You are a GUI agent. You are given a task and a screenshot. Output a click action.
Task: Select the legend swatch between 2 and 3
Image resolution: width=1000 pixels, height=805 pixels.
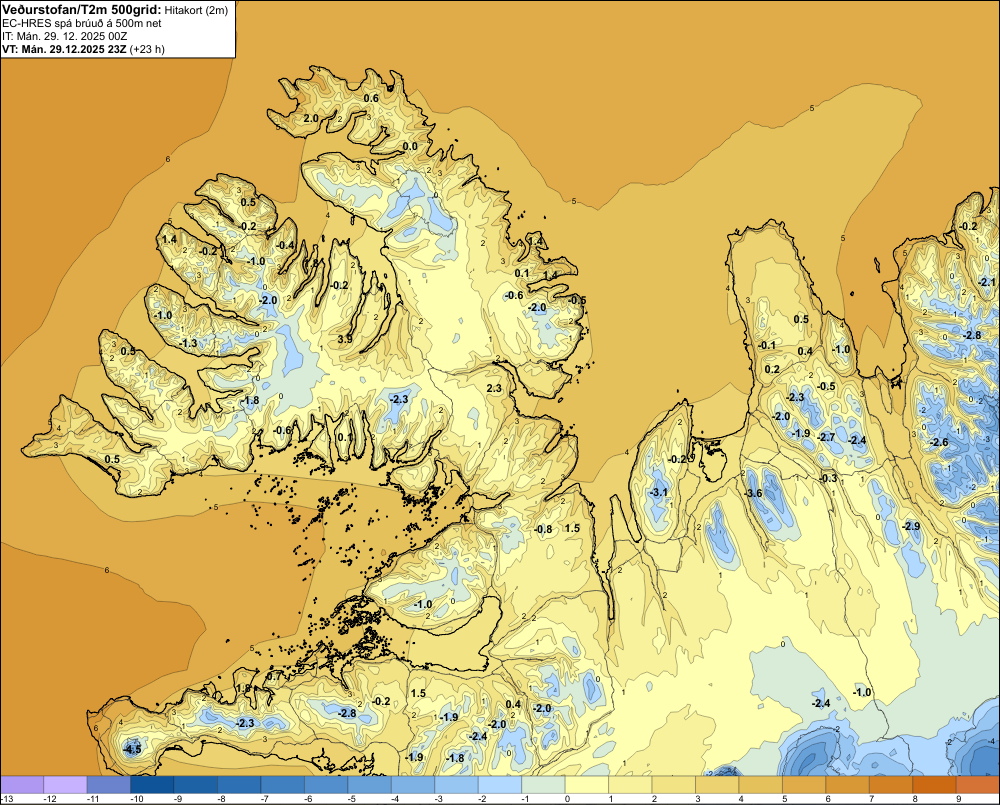coord(673,785)
